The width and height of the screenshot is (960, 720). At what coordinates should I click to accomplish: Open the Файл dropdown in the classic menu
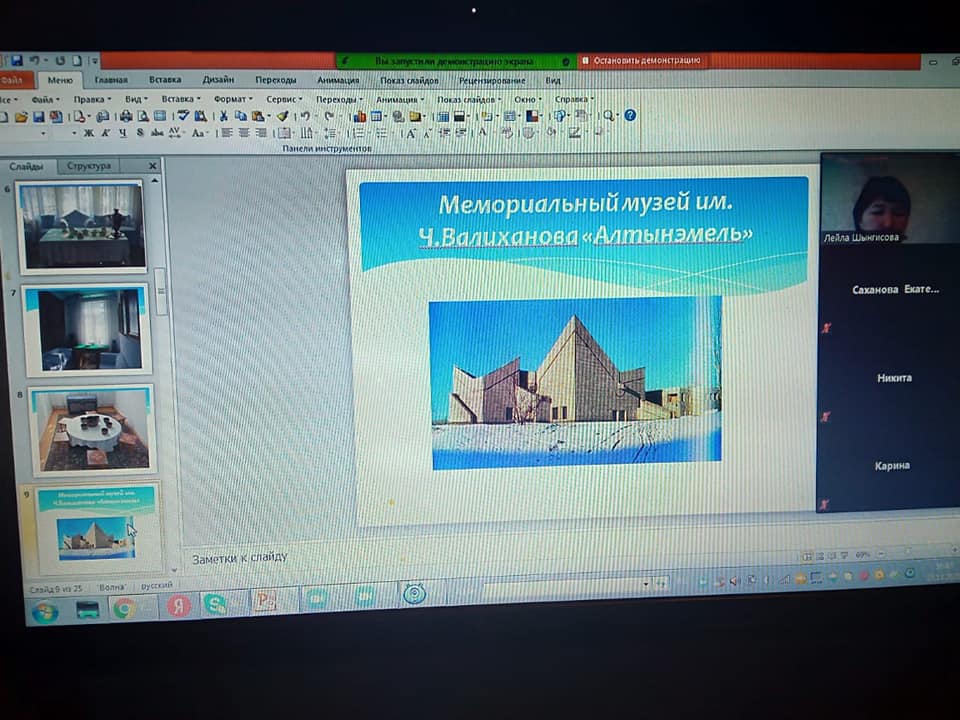pyautogui.click(x=43, y=99)
